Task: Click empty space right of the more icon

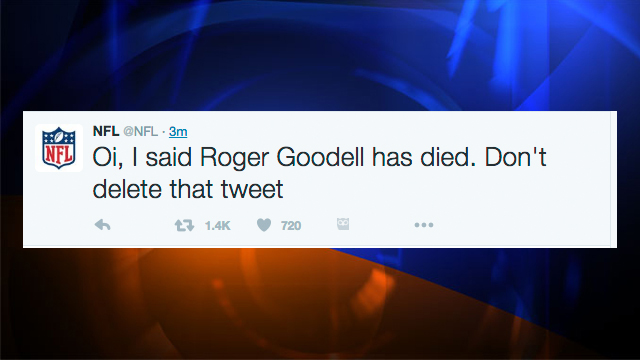Action: click(x=522, y=225)
